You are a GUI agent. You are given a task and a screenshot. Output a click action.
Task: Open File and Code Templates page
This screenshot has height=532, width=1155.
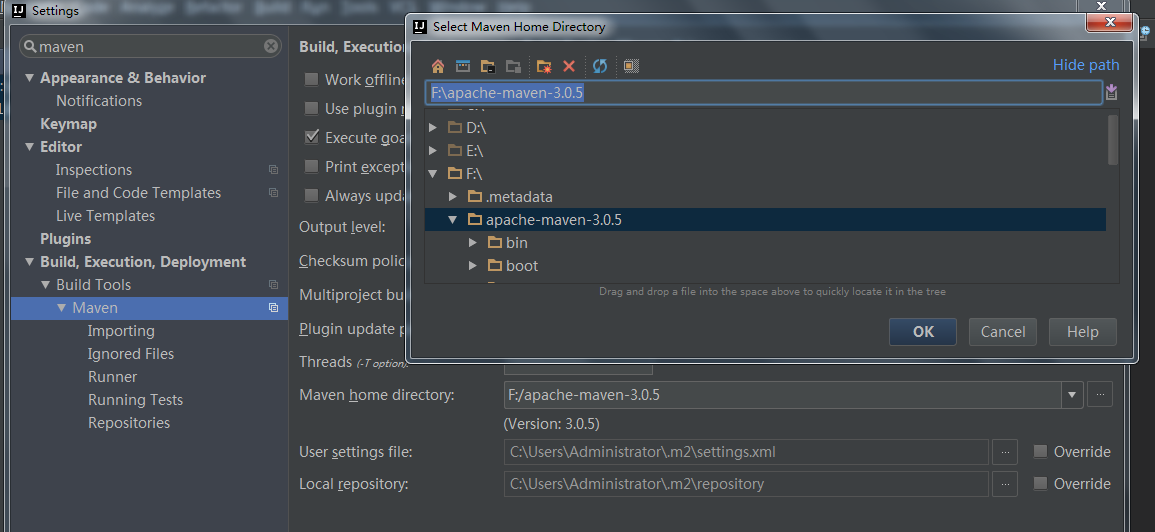[x=138, y=193]
